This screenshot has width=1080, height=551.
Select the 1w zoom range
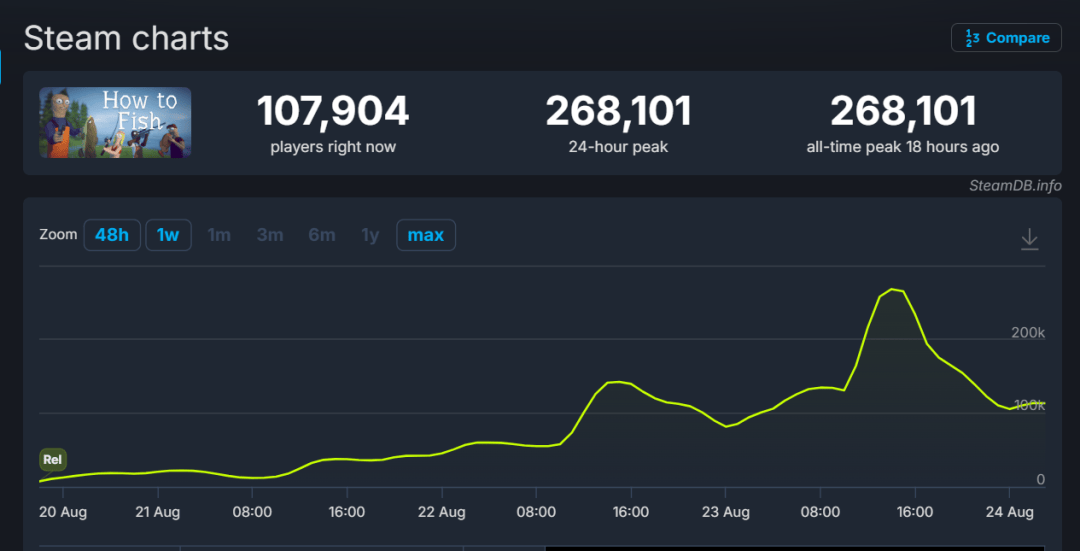pos(168,235)
